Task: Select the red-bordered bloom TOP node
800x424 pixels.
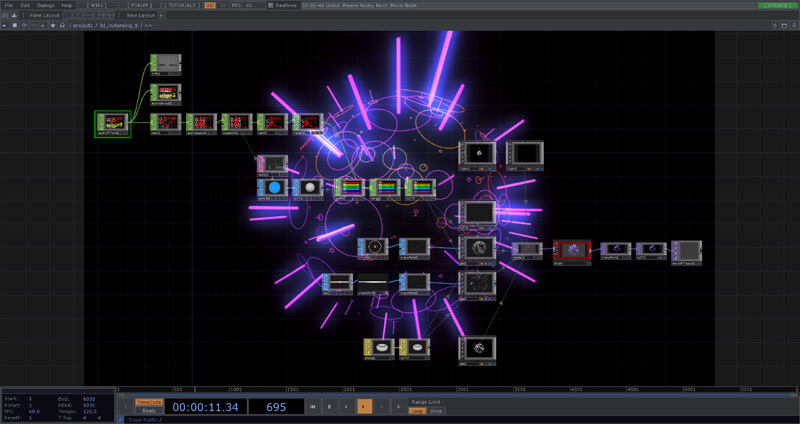Action: click(572, 253)
